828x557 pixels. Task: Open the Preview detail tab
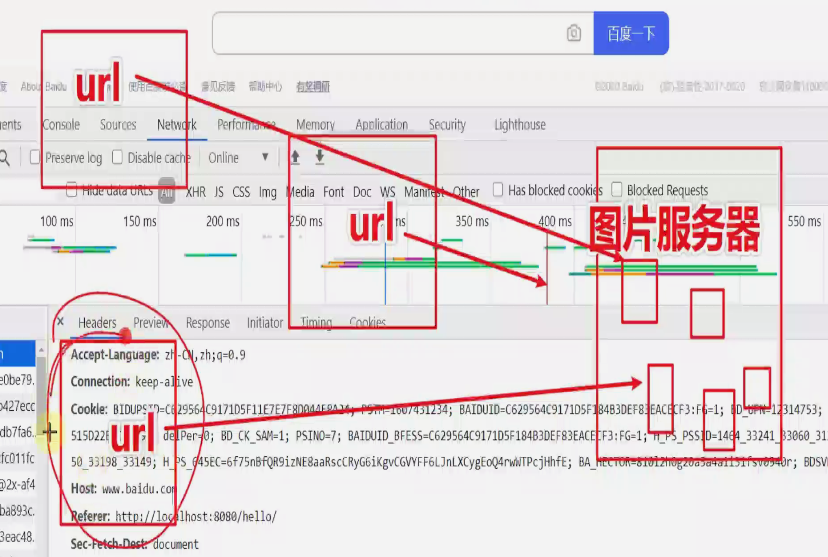pyautogui.click(x=151, y=323)
